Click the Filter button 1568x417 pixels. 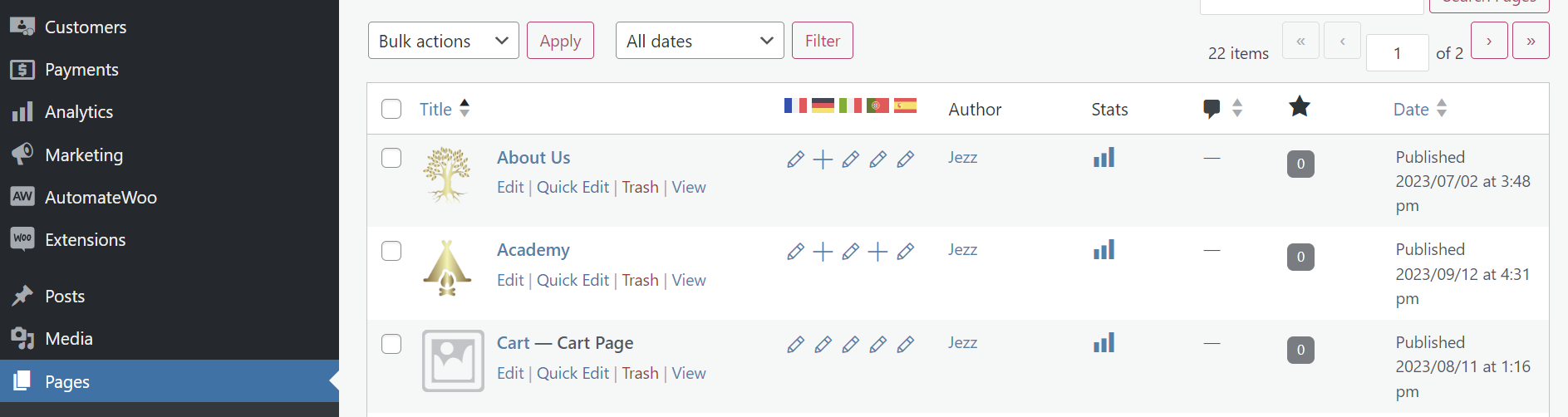[823, 41]
